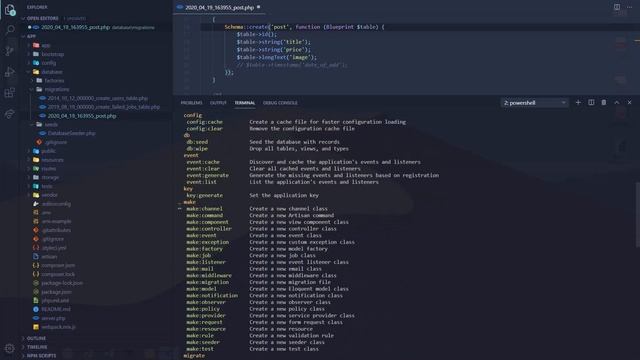Open the create_failed_jobs_table.php migration file
640x360 pixels.
point(104,107)
